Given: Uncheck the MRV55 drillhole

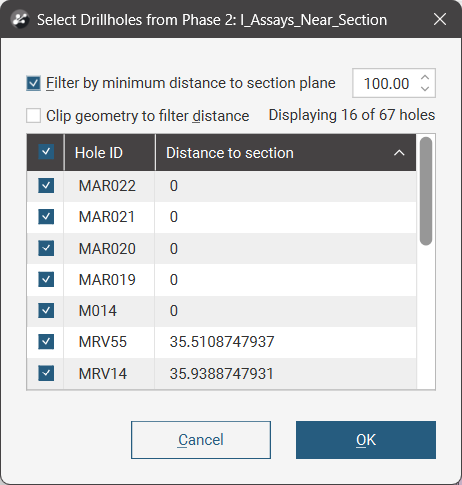Looking at the screenshot, I should point(46,342).
